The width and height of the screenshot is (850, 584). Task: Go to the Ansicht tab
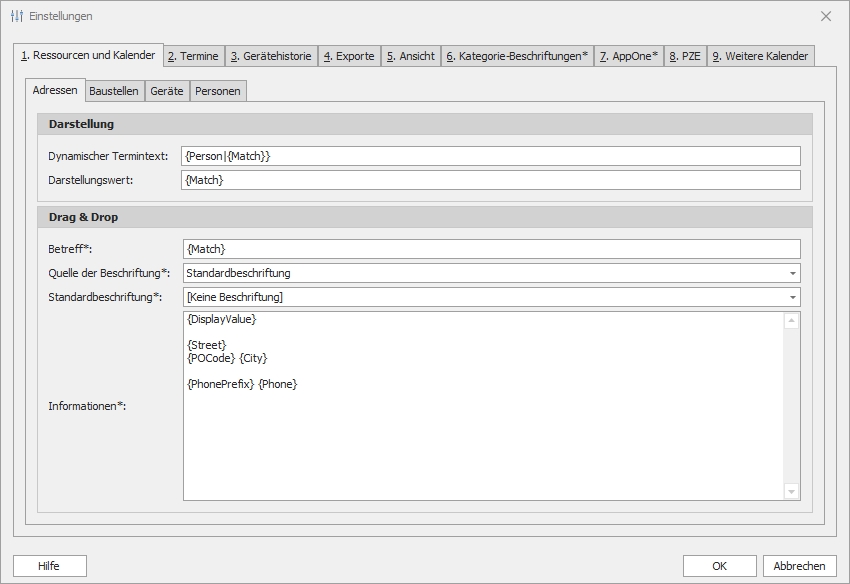pos(411,56)
